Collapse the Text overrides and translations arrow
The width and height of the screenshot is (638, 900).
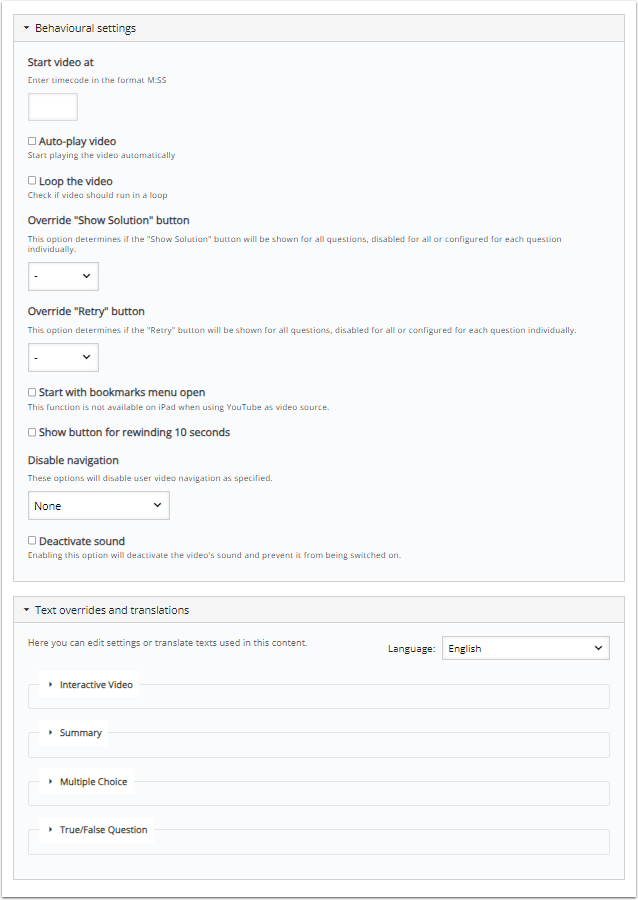[x=27, y=610]
